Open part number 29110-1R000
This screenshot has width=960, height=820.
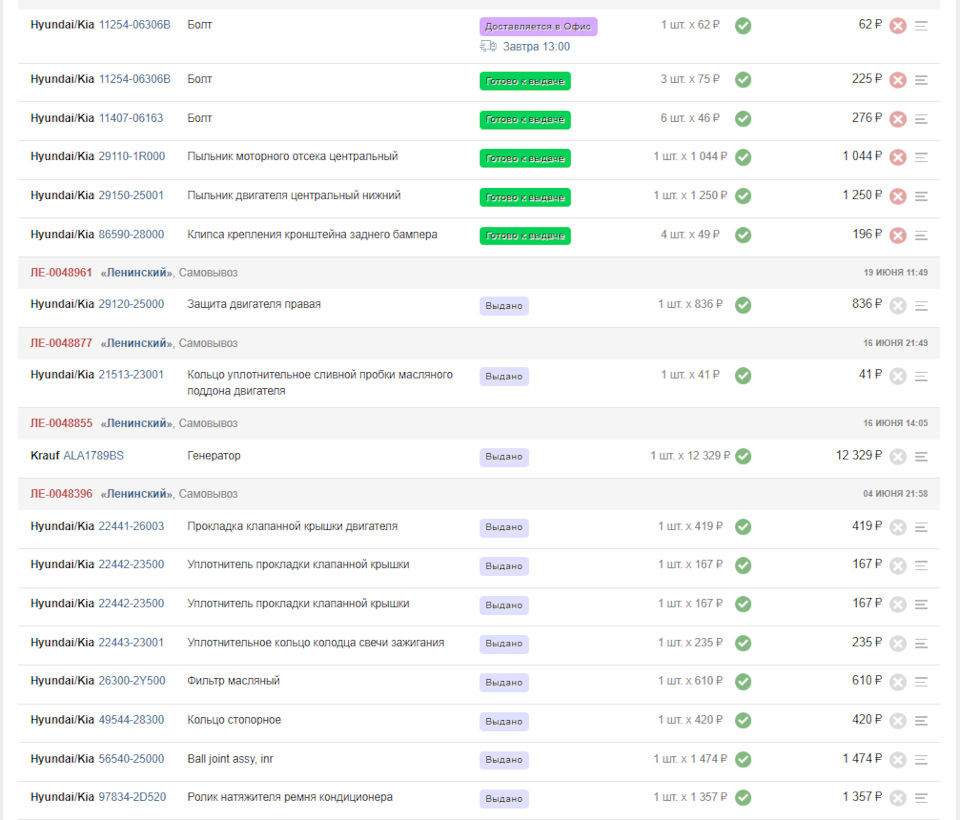tap(132, 156)
